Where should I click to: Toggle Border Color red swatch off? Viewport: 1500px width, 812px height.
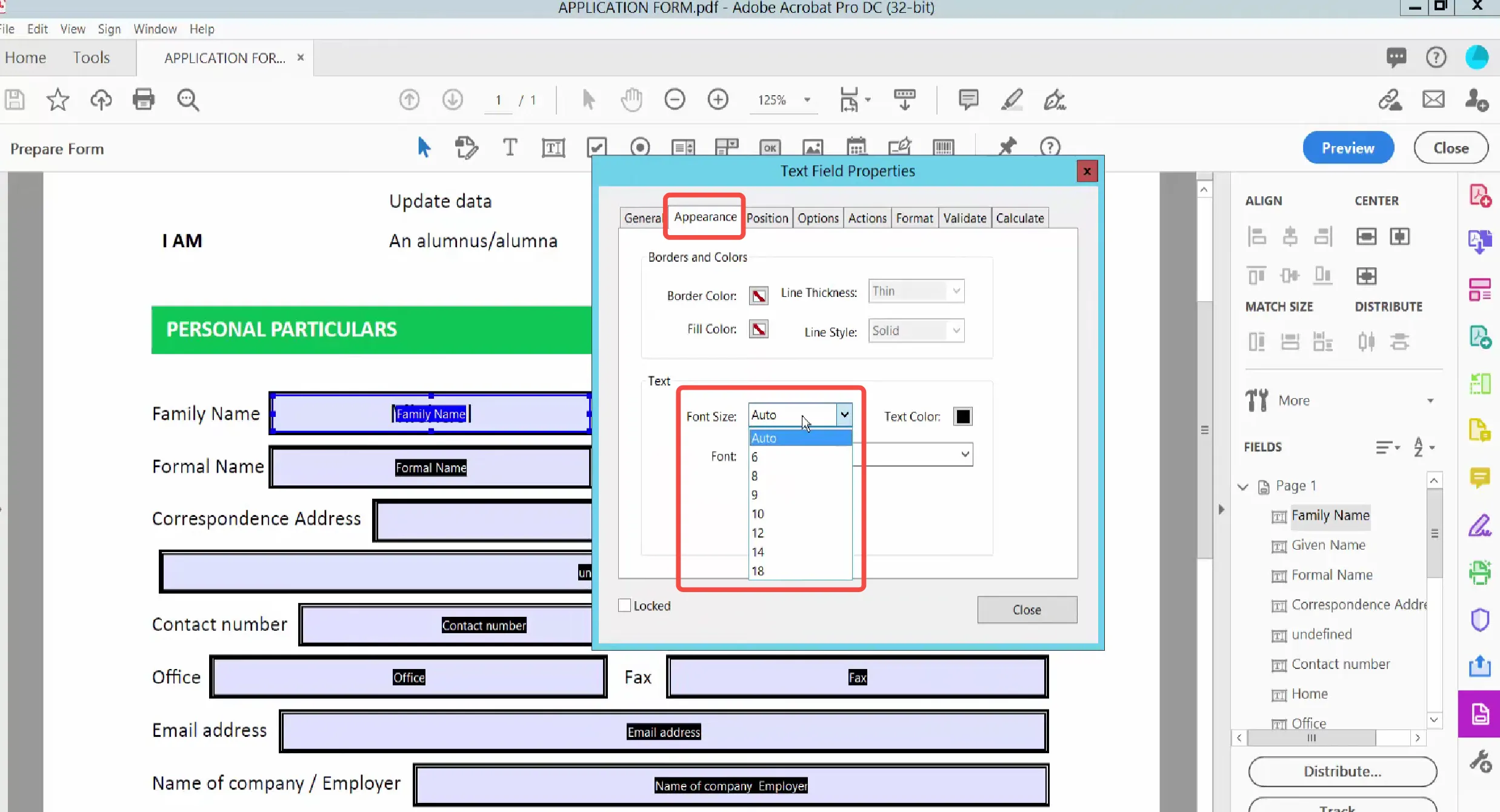757,295
